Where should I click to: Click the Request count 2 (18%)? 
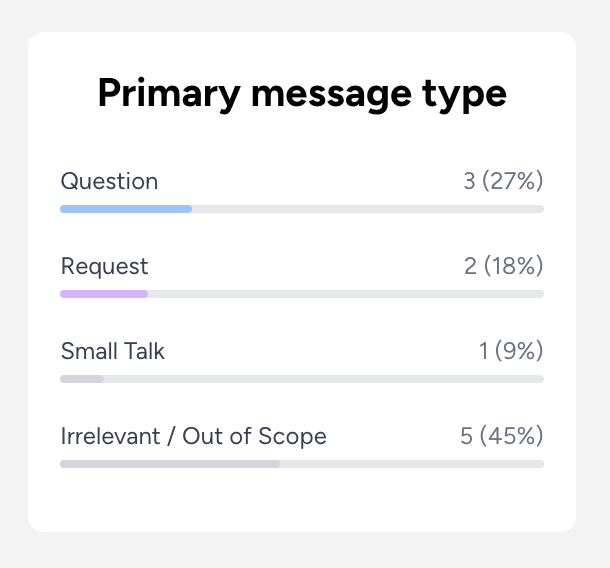point(503,266)
